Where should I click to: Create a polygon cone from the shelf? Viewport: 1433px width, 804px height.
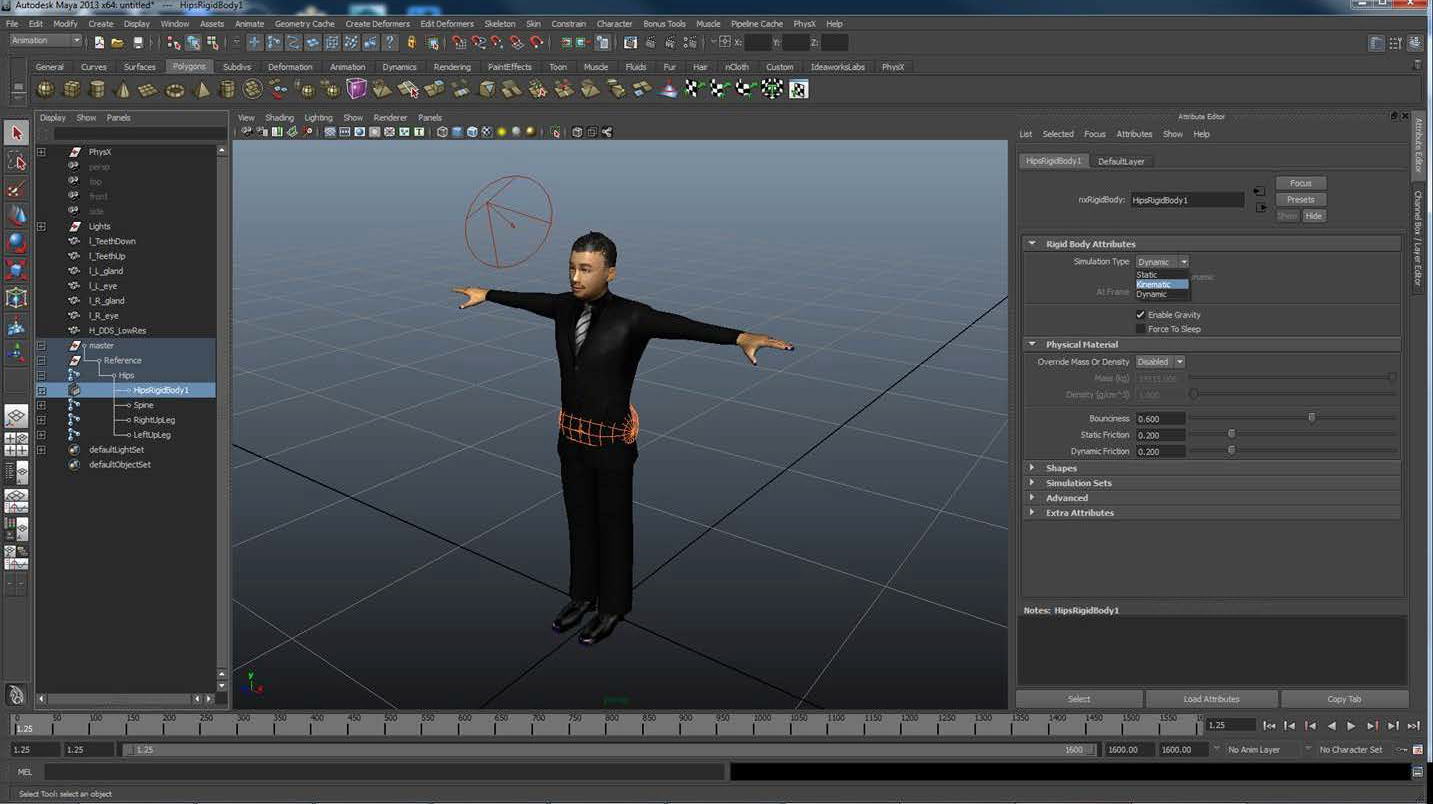click(x=123, y=89)
